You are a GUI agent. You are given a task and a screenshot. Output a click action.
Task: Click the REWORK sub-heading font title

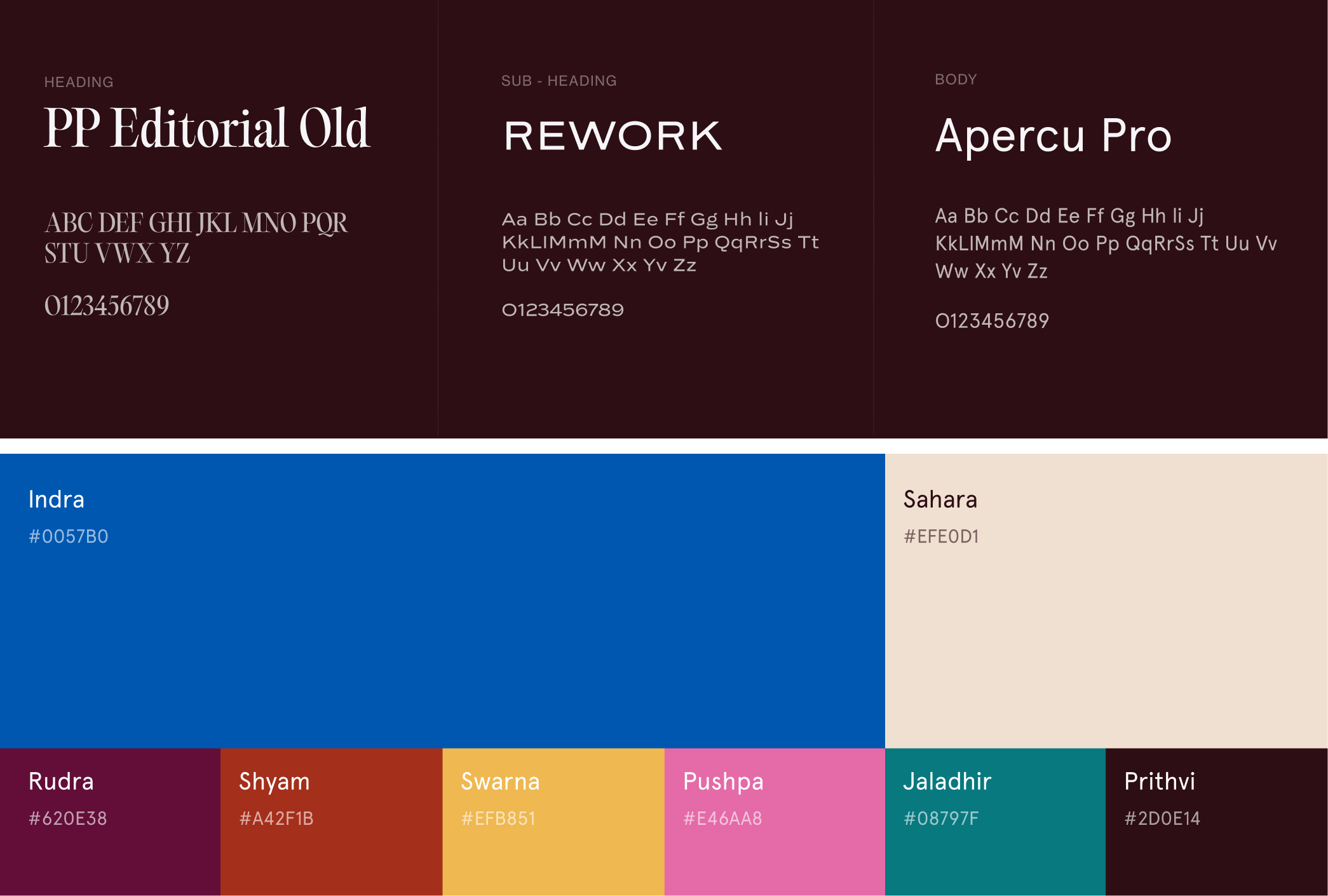tap(613, 136)
